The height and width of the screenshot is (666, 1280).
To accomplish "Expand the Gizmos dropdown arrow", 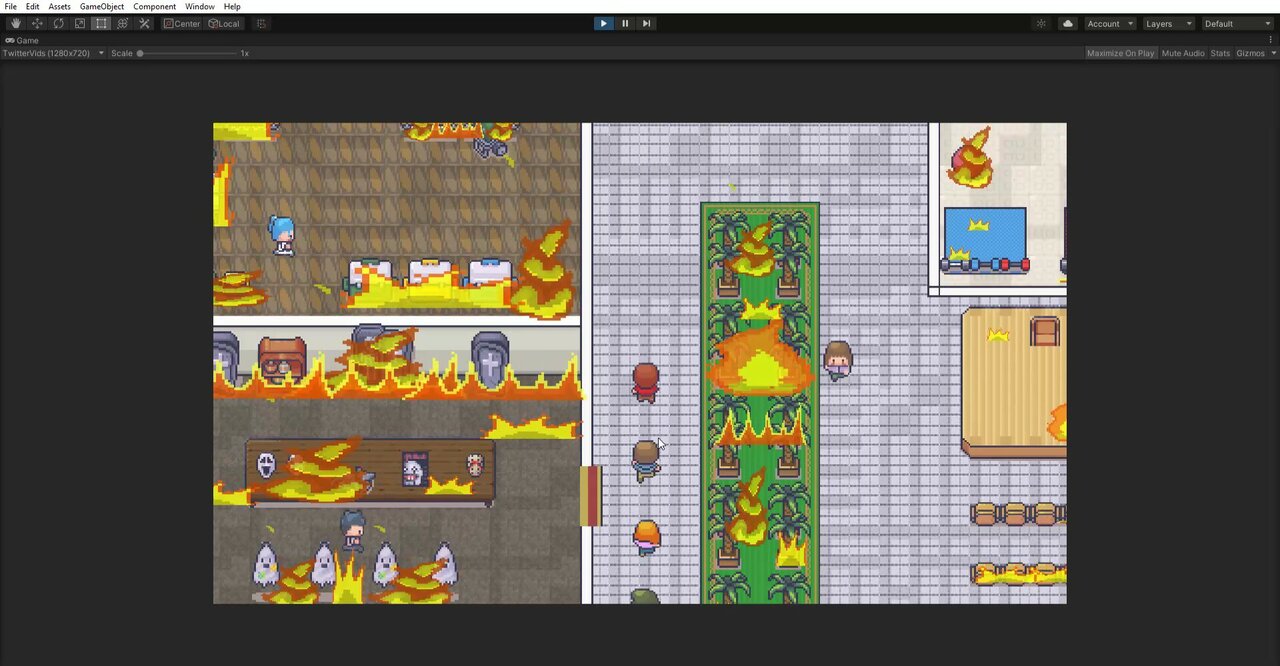I will point(1271,53).
